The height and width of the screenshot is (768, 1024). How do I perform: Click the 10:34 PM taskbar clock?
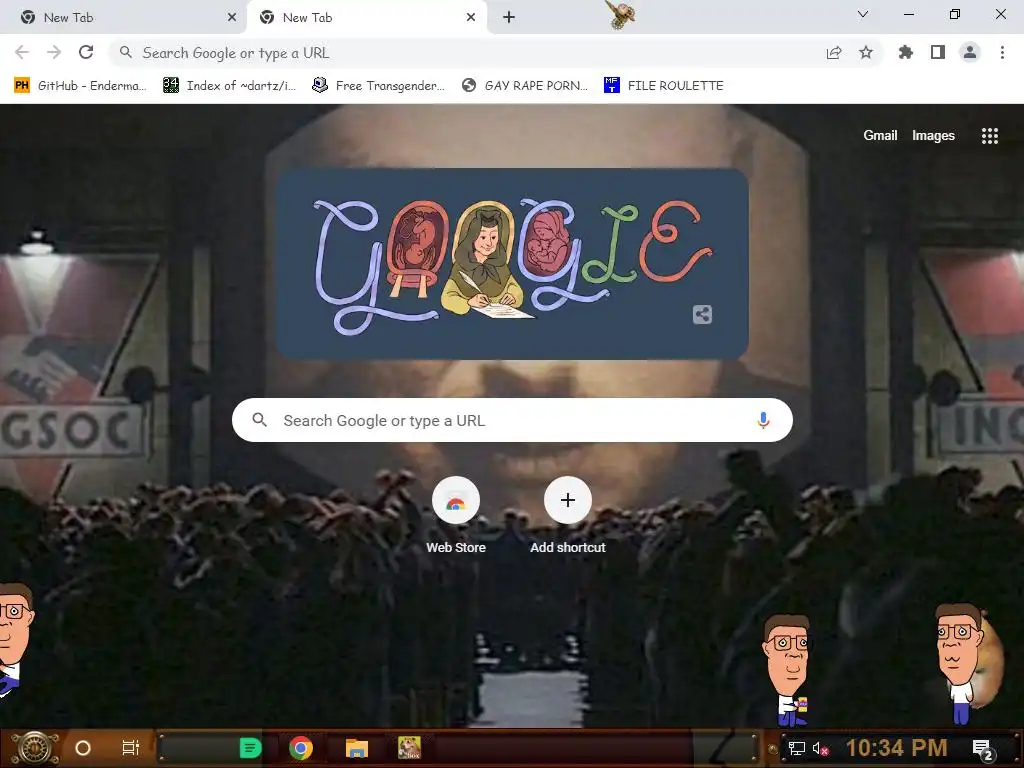click(x=896, y=748)
